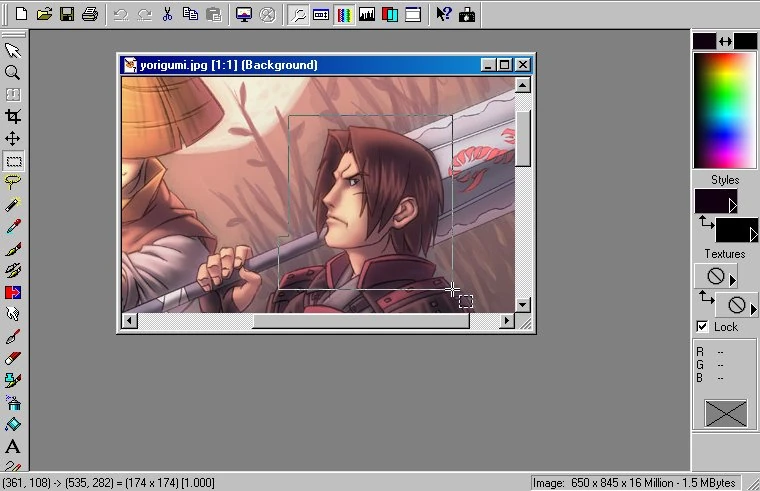Select the Mover tool

13,138
